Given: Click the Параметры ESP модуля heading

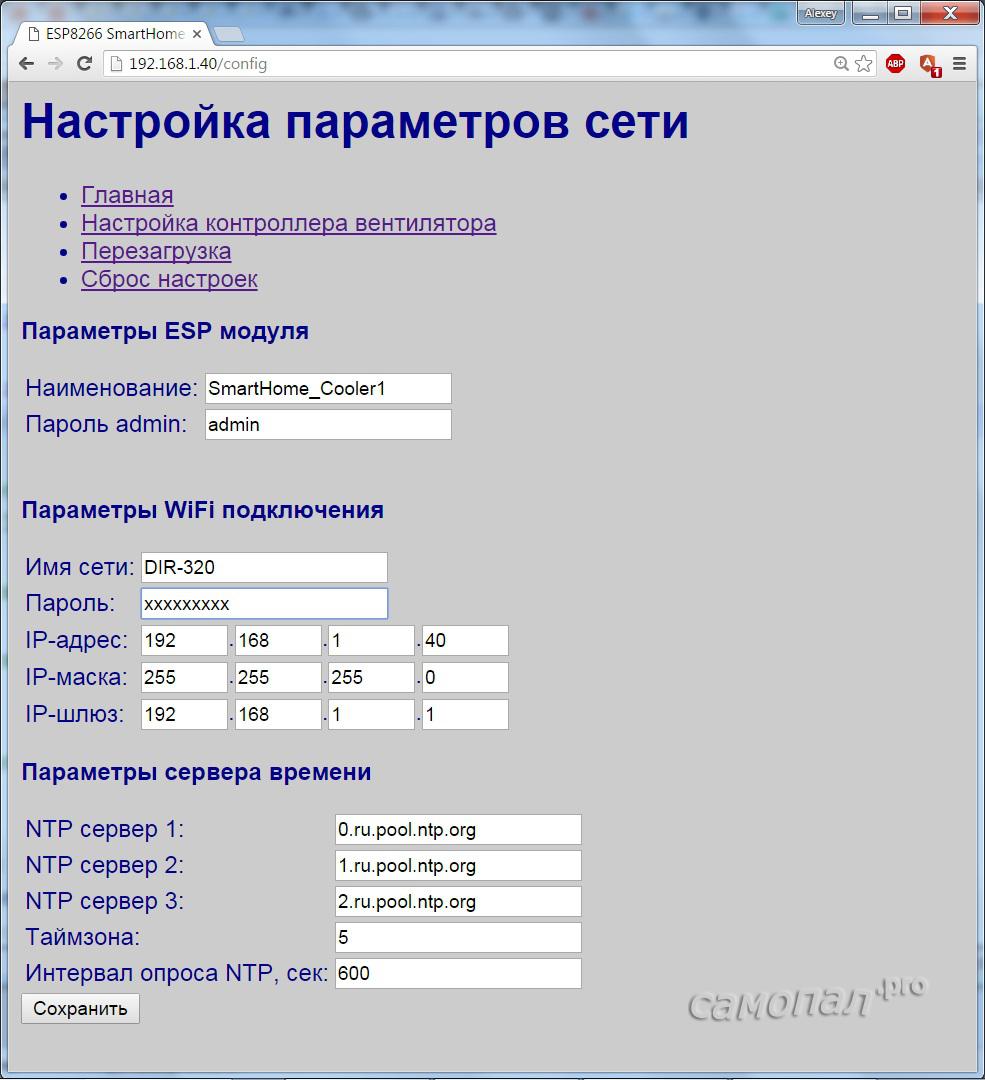Looking at the screenshot, I should pyautogui.click(x=165, y=331).
